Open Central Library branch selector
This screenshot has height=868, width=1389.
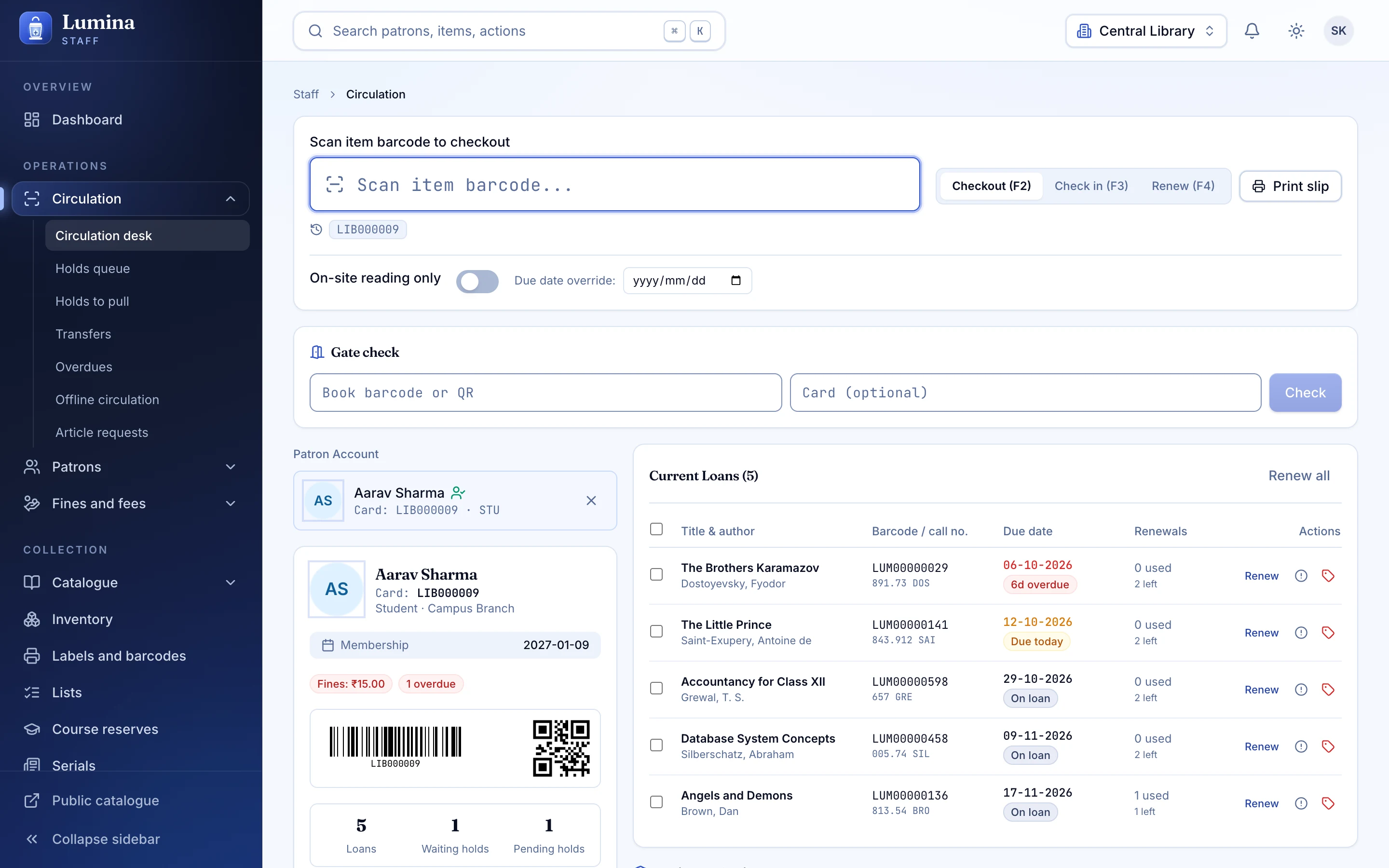click(1145, 31)
